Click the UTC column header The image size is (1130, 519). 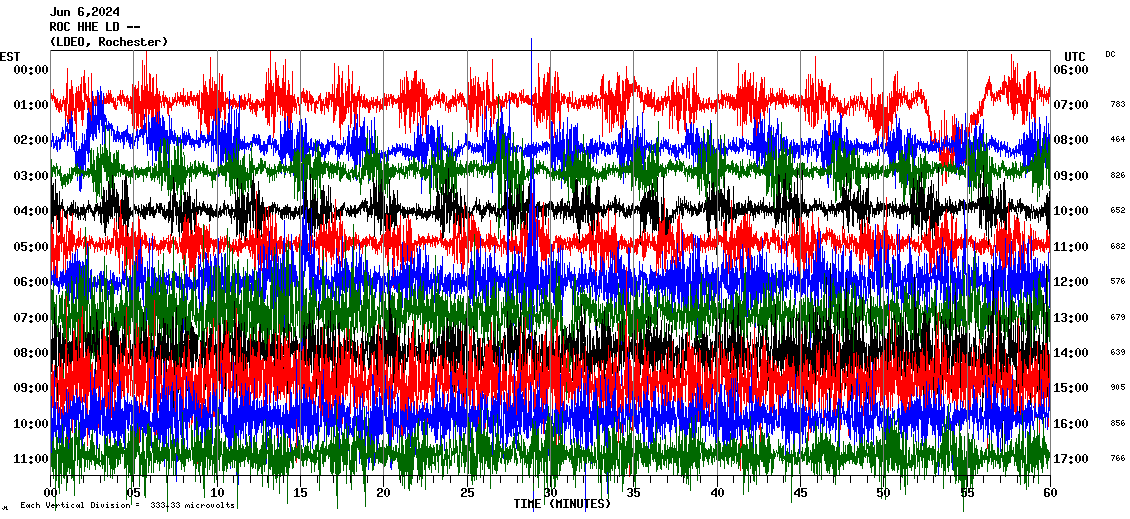[x=1075, y=56]
